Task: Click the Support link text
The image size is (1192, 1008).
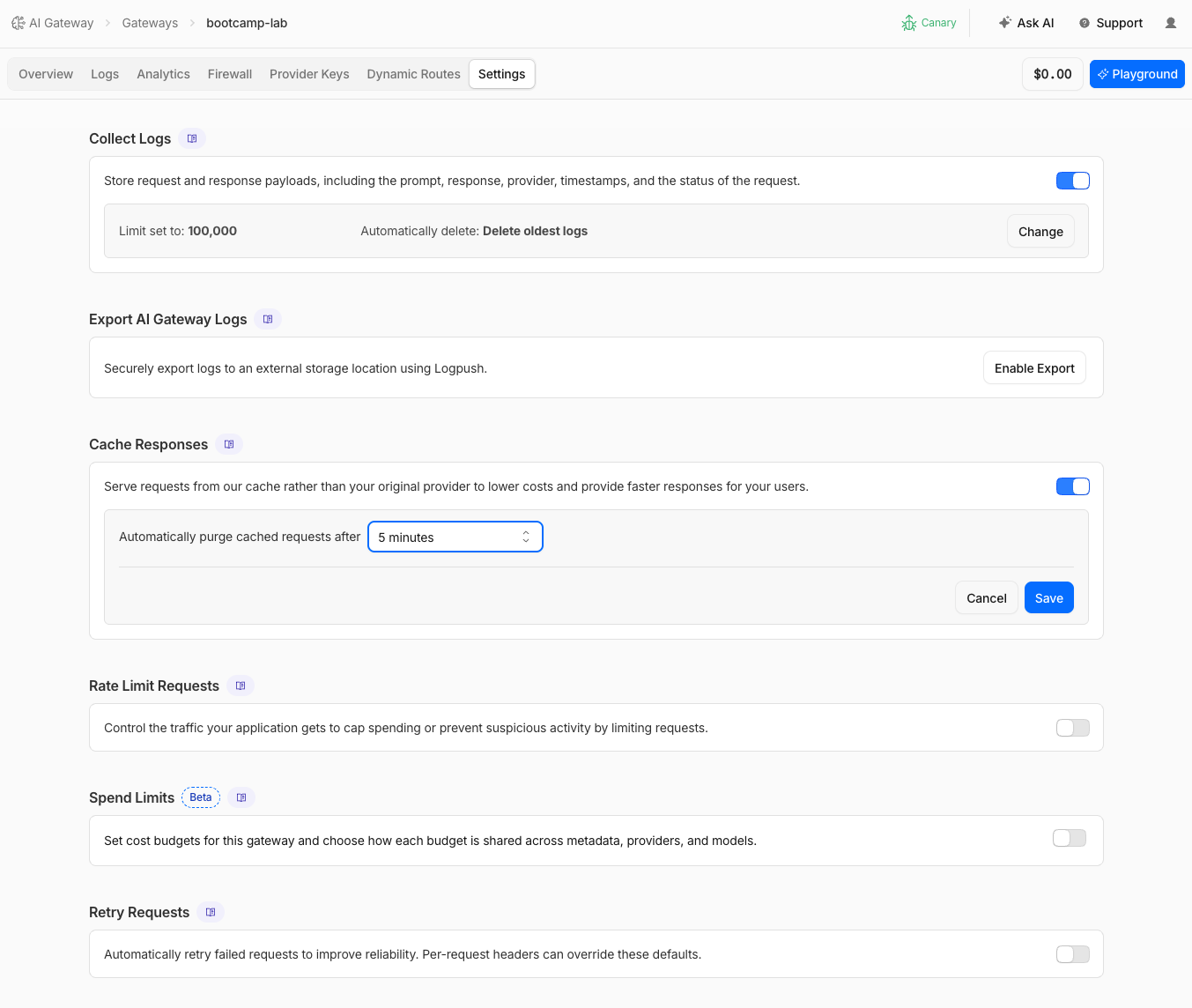Action: (1119, 23)
